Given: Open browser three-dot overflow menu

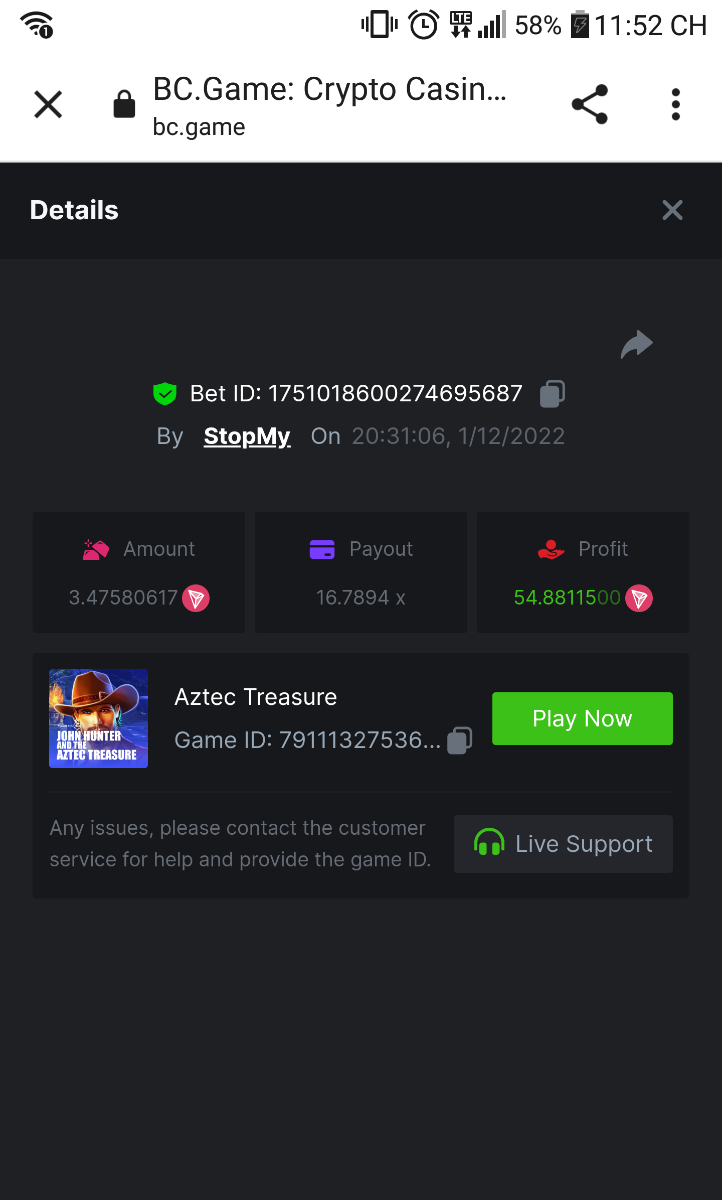Looking at the screenshot, I should pos(676,104).
